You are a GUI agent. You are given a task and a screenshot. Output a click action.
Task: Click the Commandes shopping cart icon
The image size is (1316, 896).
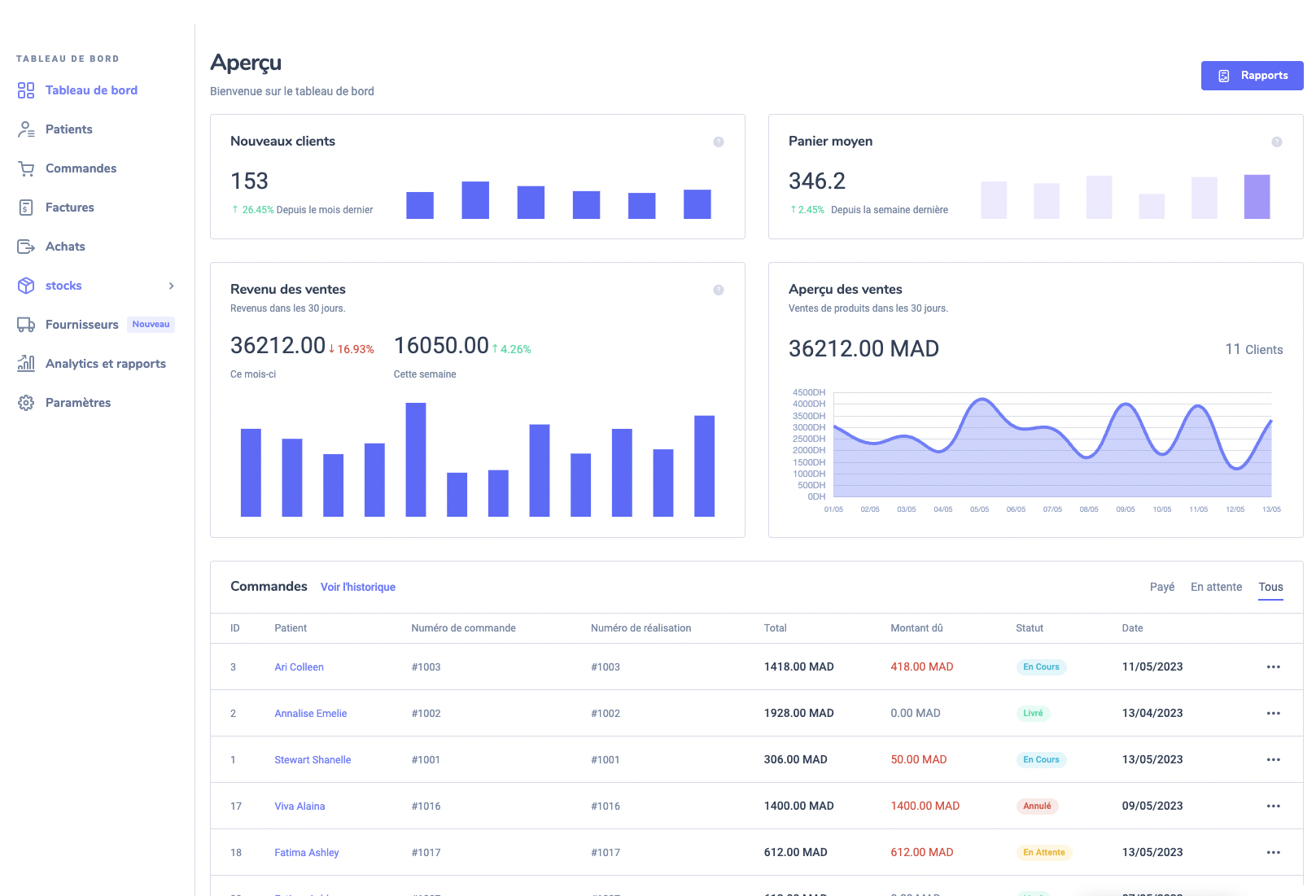[26, 168]
